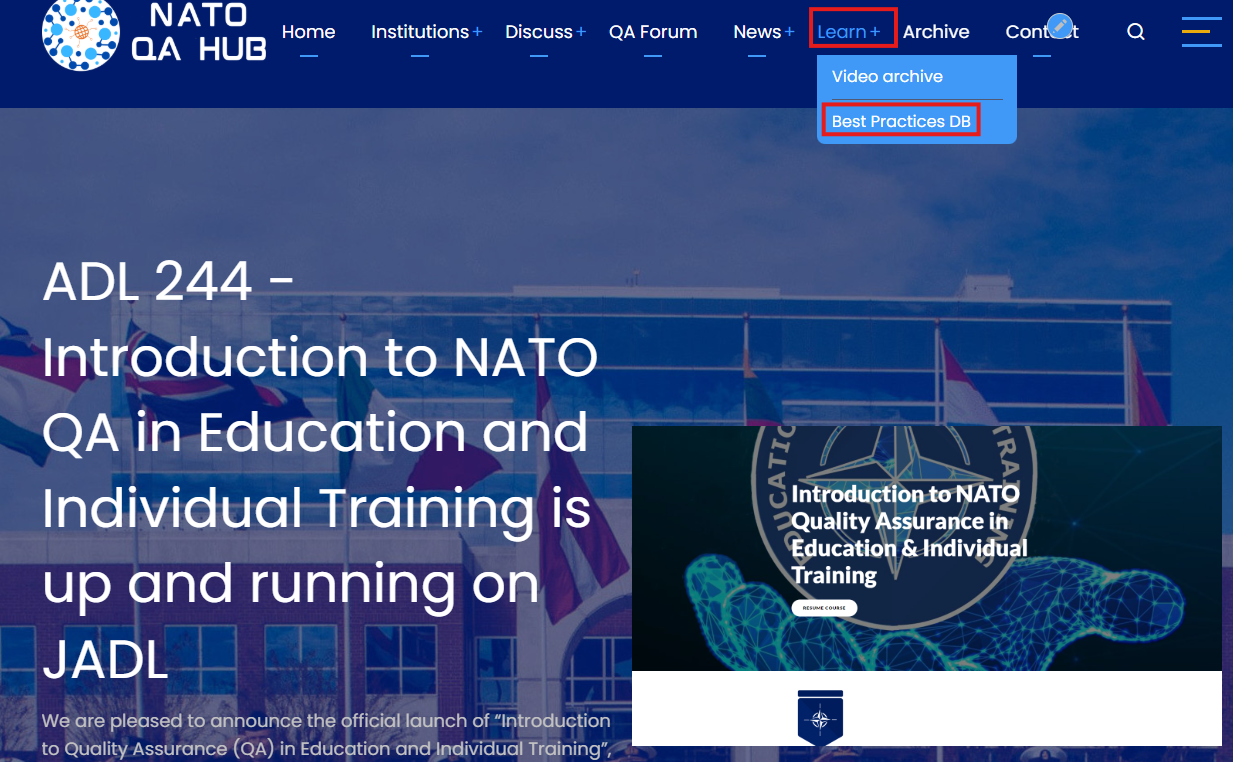Expand the Discuss dropdown
This screenshot has width=1233, height=762.
538,31
